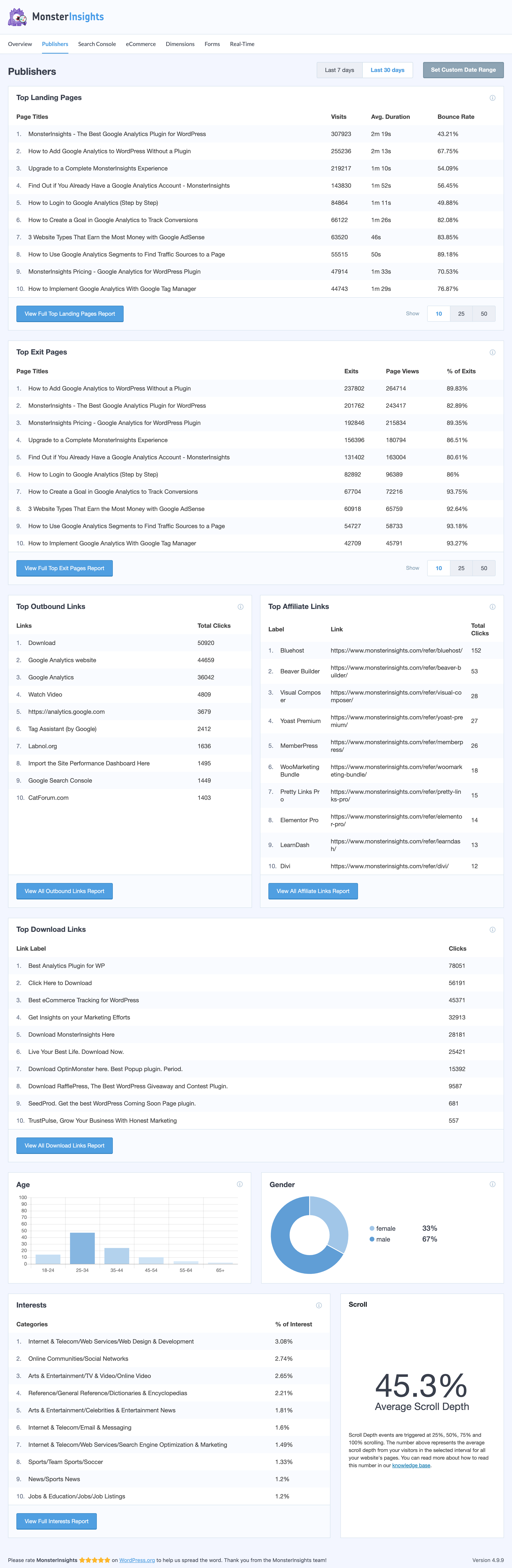512x1568 pixels.
Task: Click the MonsterInsights monster logo
Action: (17, 17)
